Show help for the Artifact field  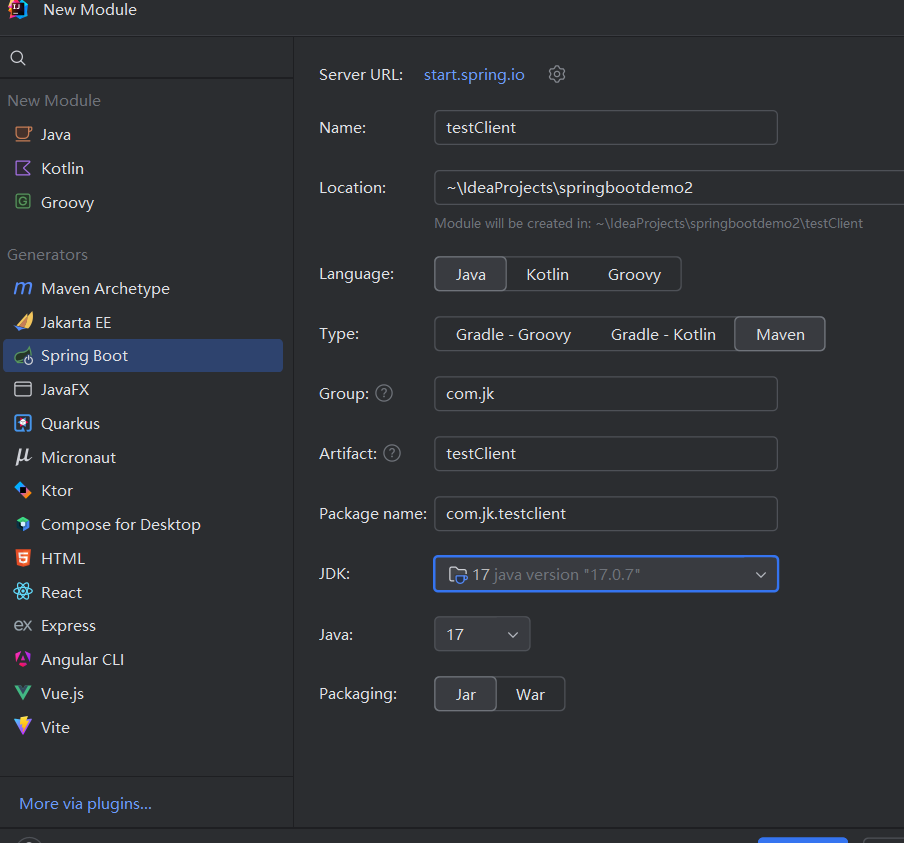[392, 453]
